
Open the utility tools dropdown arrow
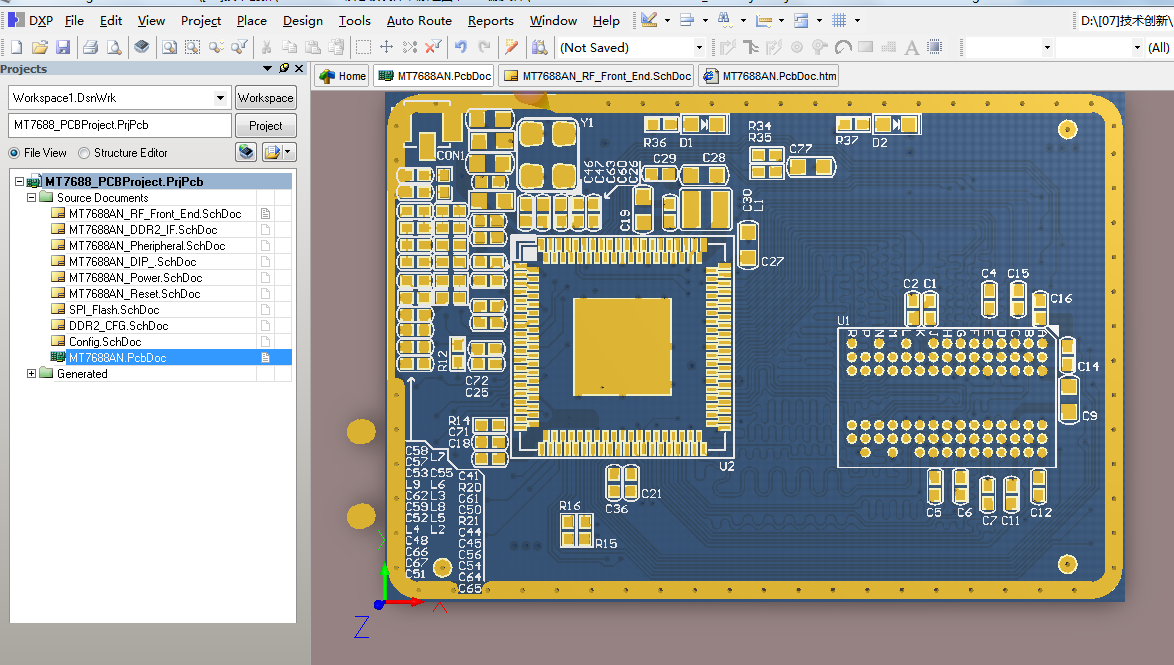coord(667,20)
